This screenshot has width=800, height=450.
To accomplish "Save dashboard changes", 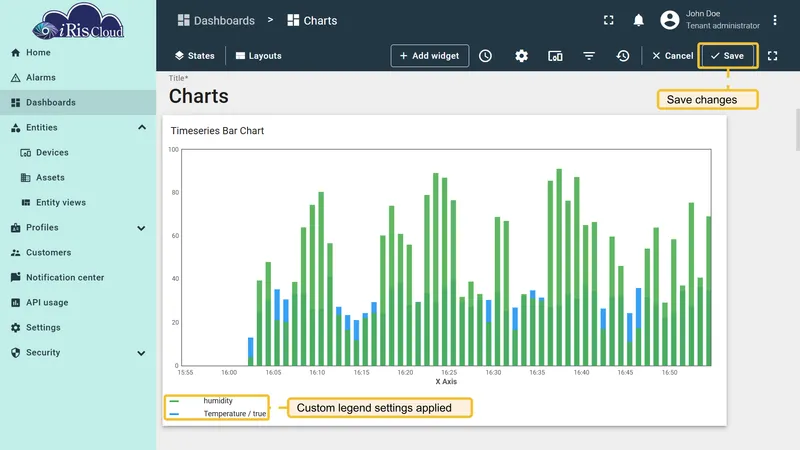I will (728, 56).
